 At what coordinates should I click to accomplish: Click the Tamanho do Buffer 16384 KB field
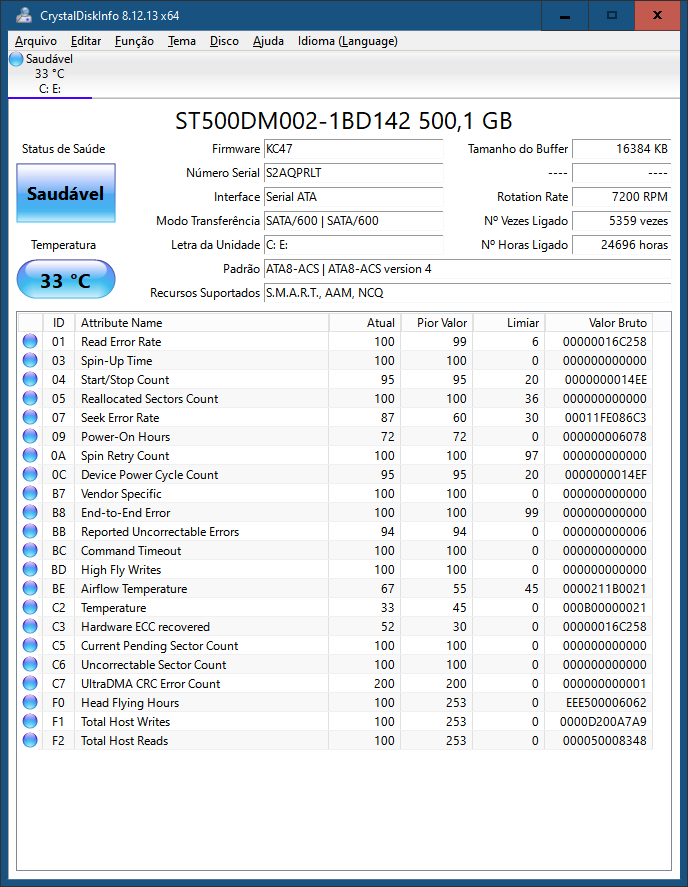point(621,149)
